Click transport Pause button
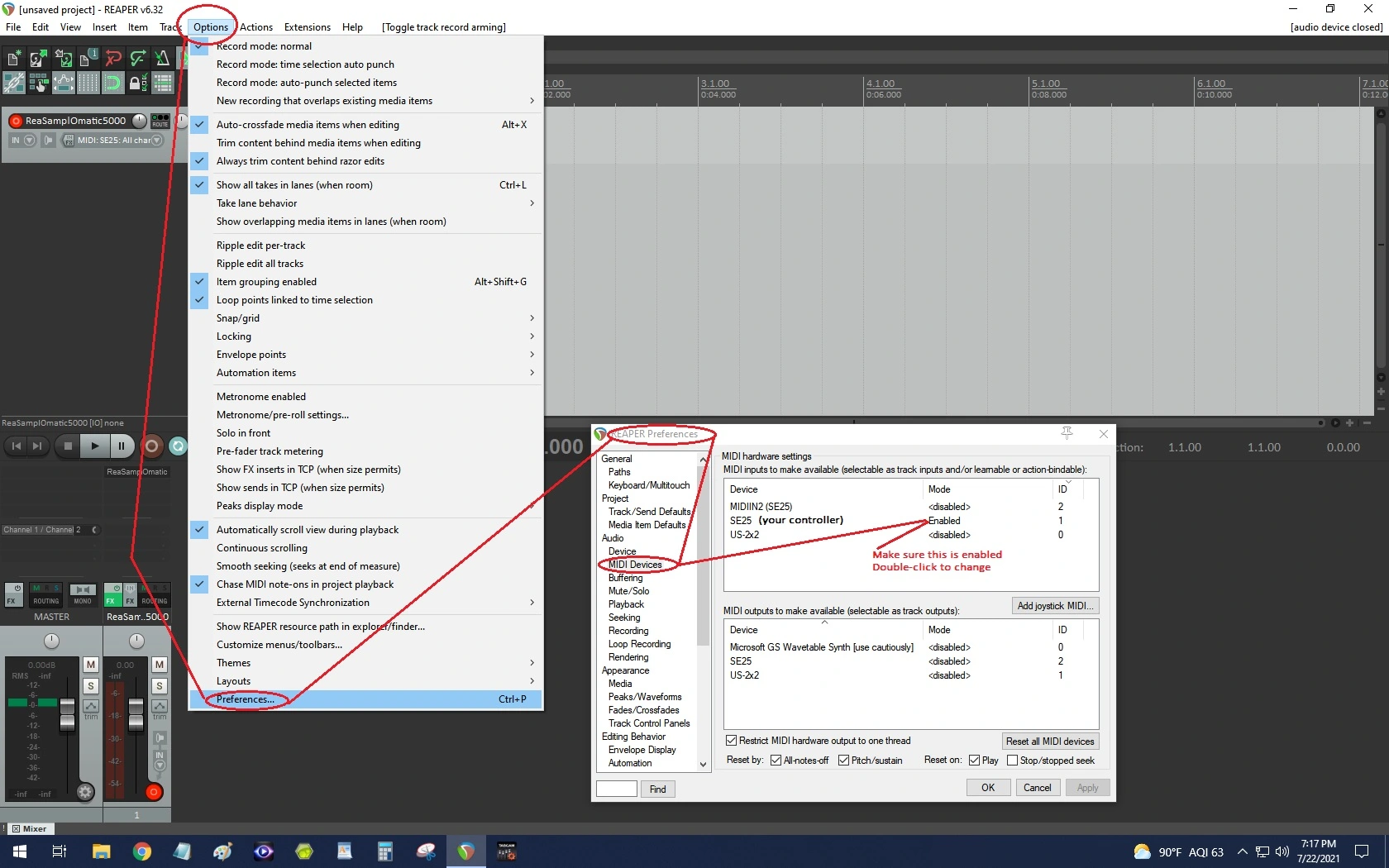1389x868 pixels. pyautogui.click(x=122, y=446)
